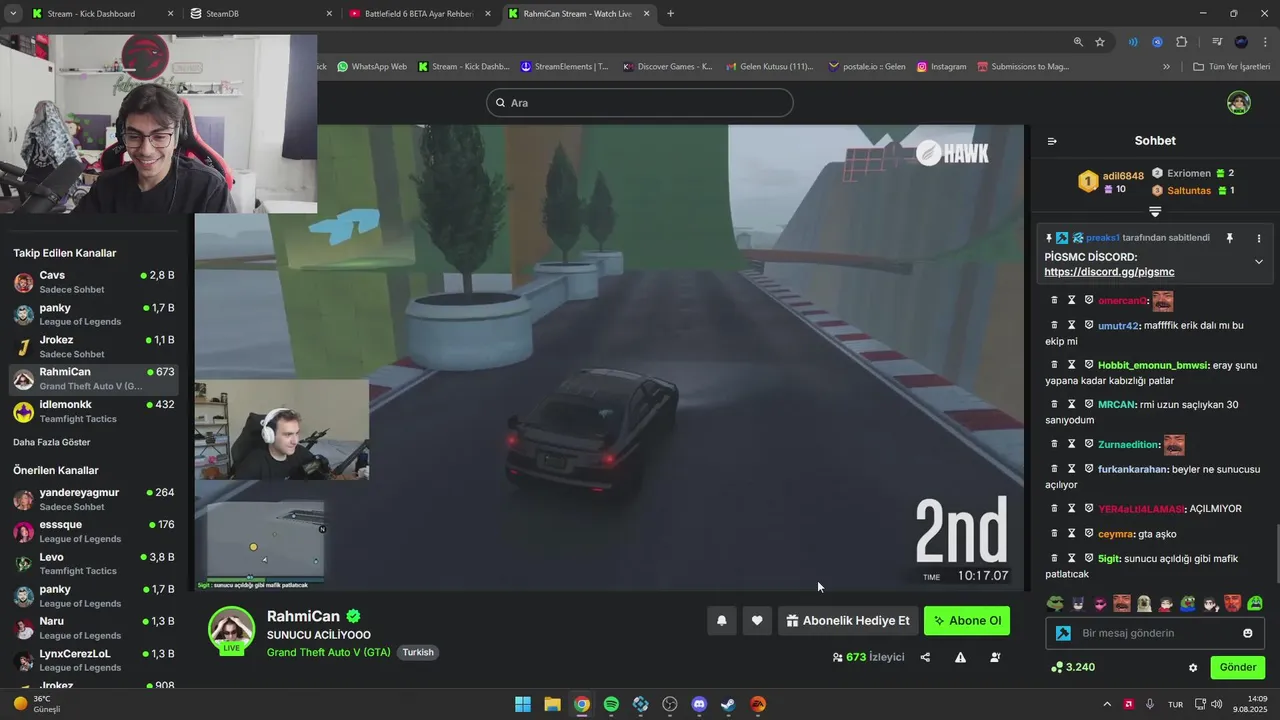Ban user MRCAN with shield icon
1280x720 pixels.
point(1089,404)
